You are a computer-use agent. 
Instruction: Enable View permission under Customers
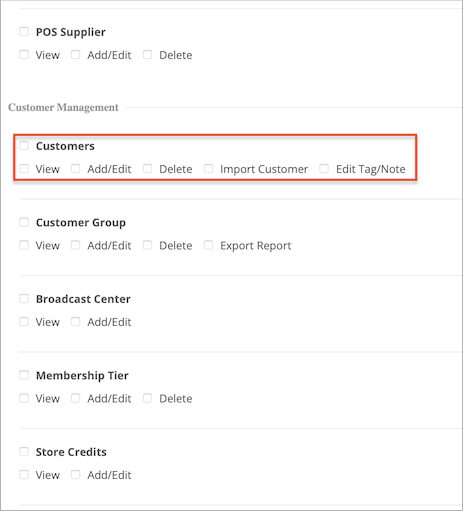coord(24,169)
